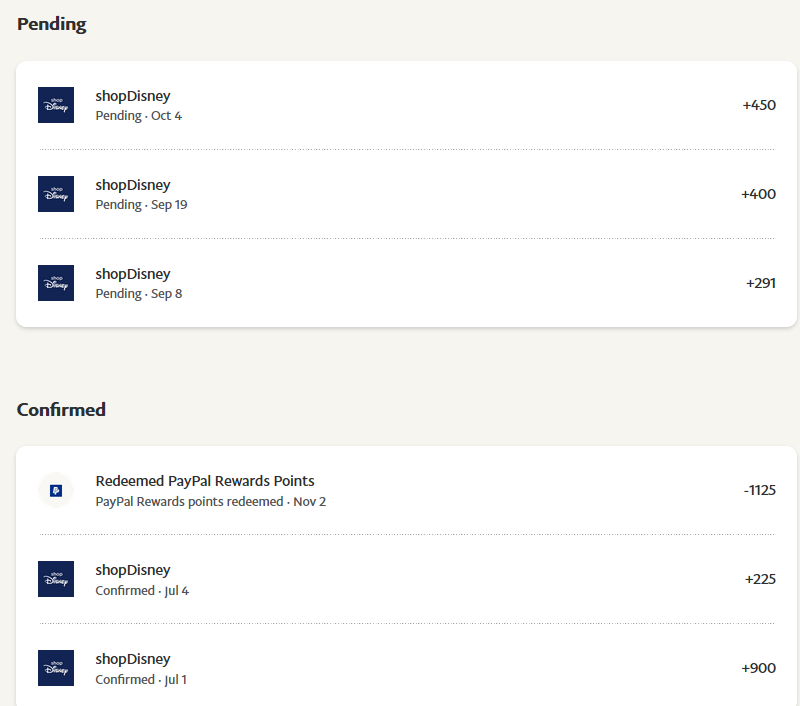Click the Confirmed section heading

point(61,409)
